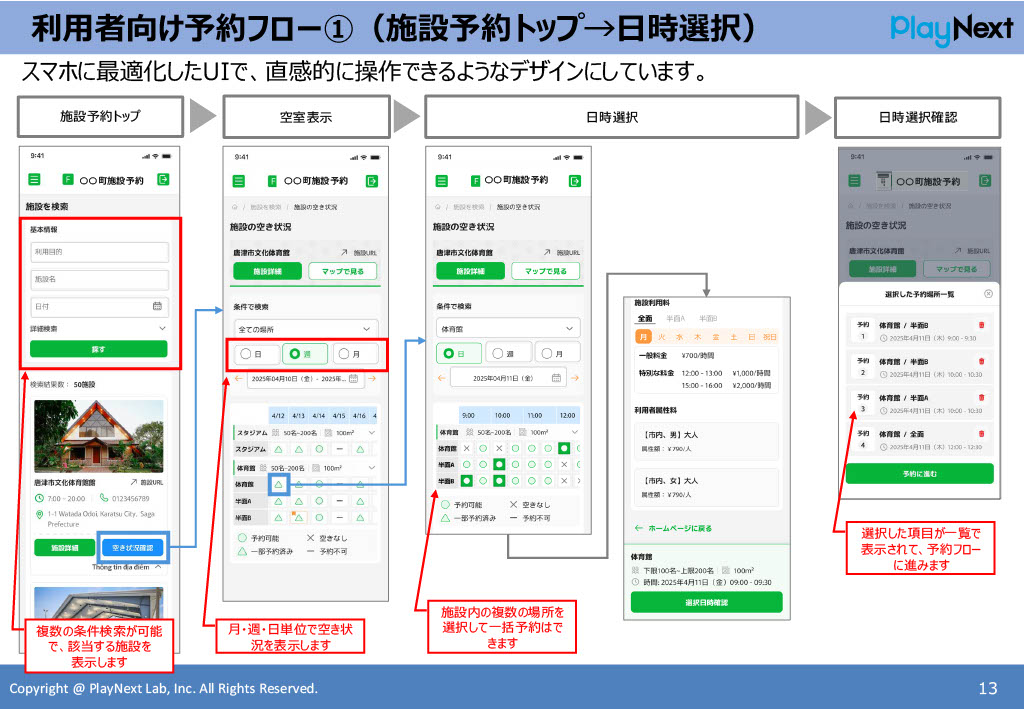
Task: Click the logout icon in the app header
Action: click(x=163, y=180)
